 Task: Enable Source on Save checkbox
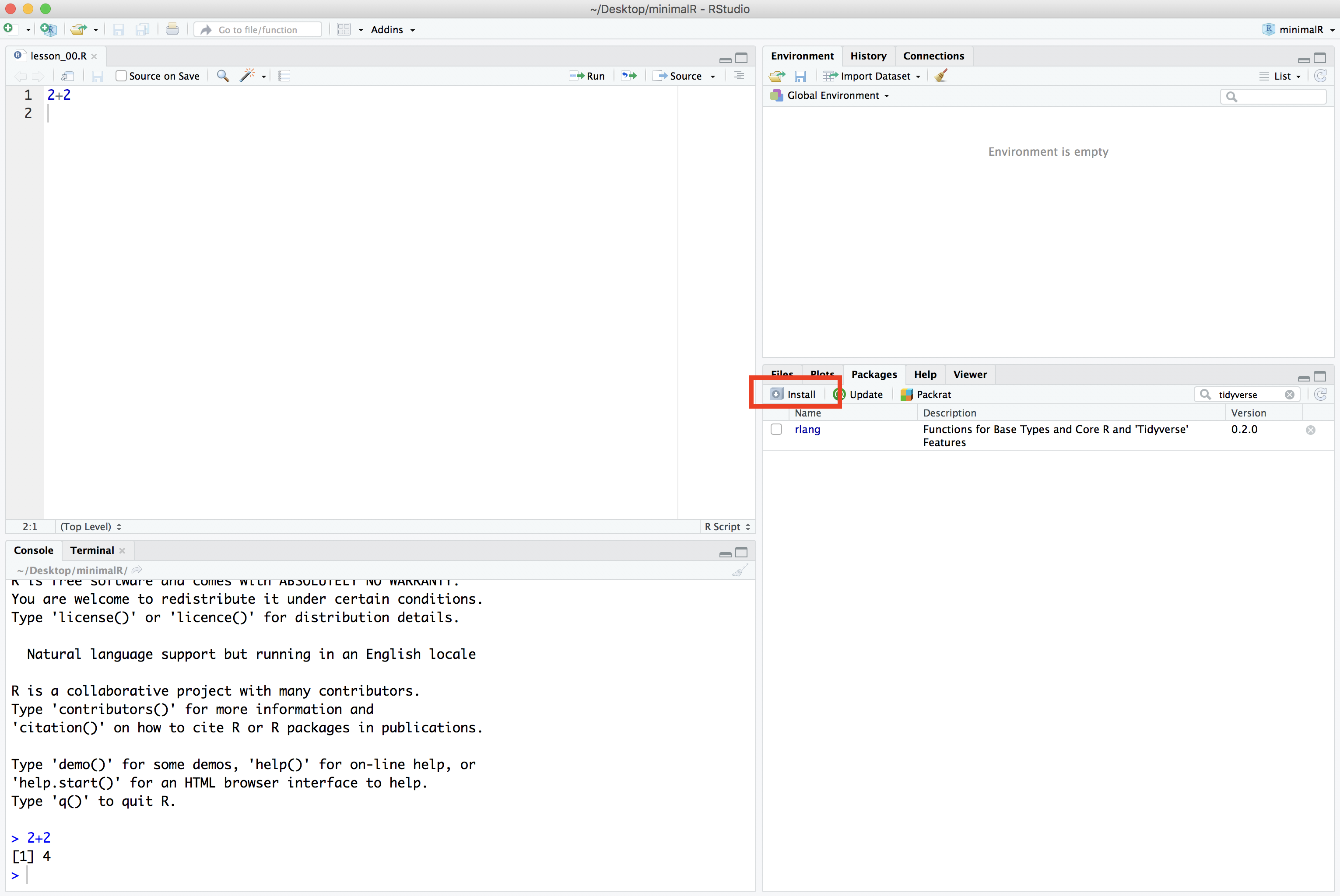coord(121,76)
